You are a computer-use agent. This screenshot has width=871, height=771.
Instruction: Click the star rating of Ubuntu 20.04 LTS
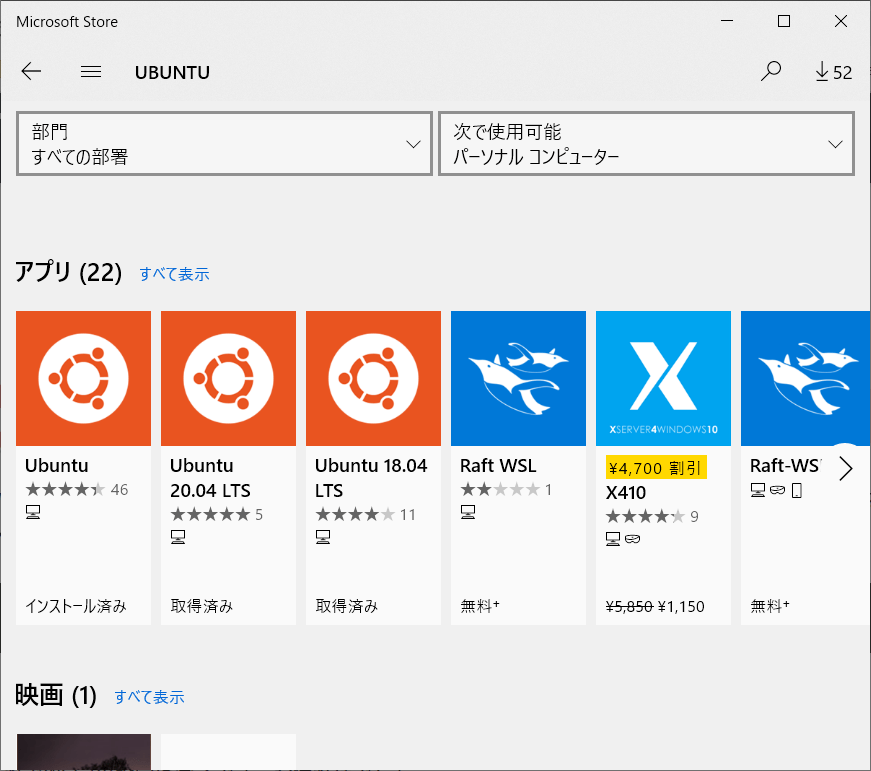point(210,514)
